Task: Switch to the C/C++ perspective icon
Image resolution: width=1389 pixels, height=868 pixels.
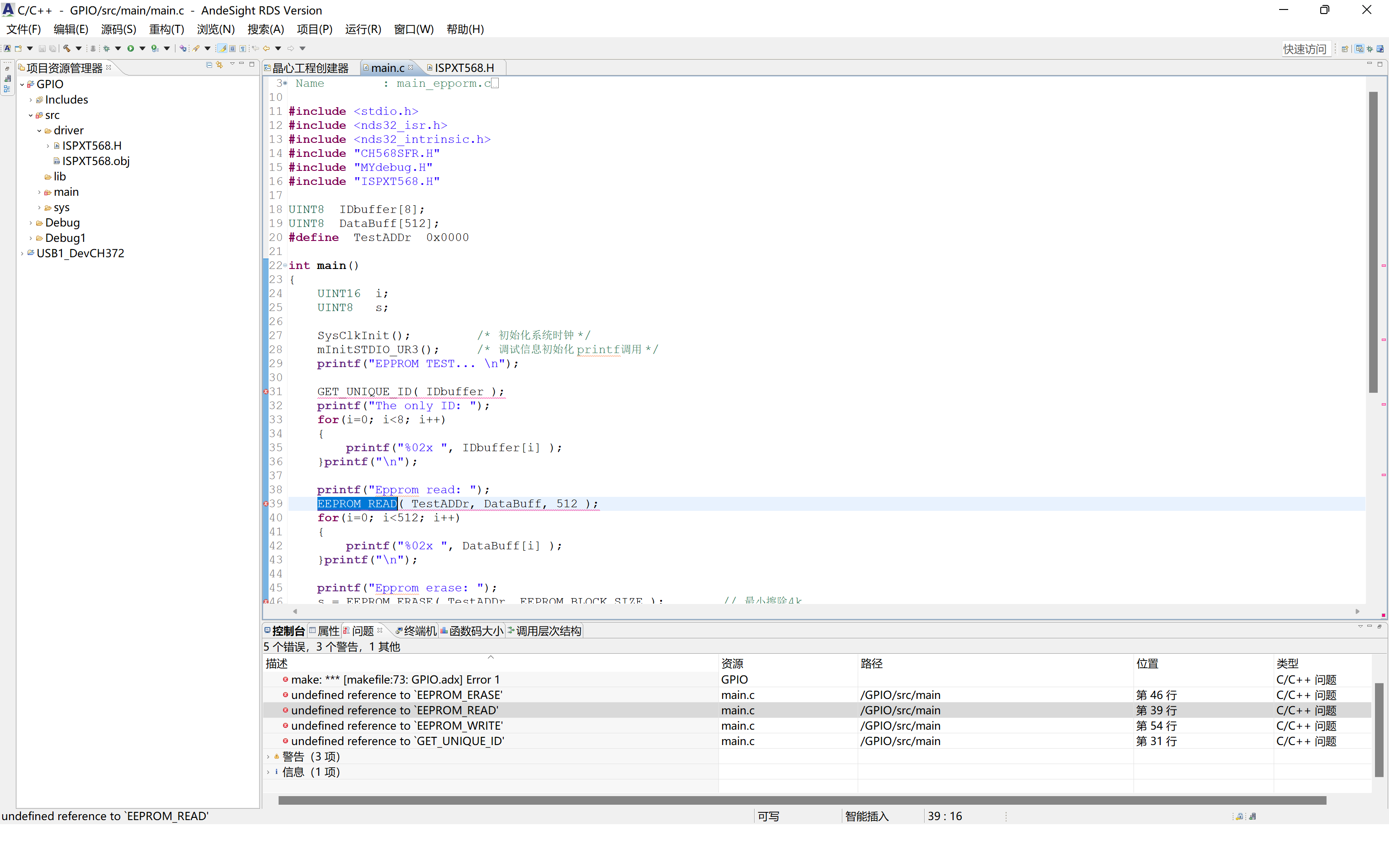Action: click(1359, 49)
